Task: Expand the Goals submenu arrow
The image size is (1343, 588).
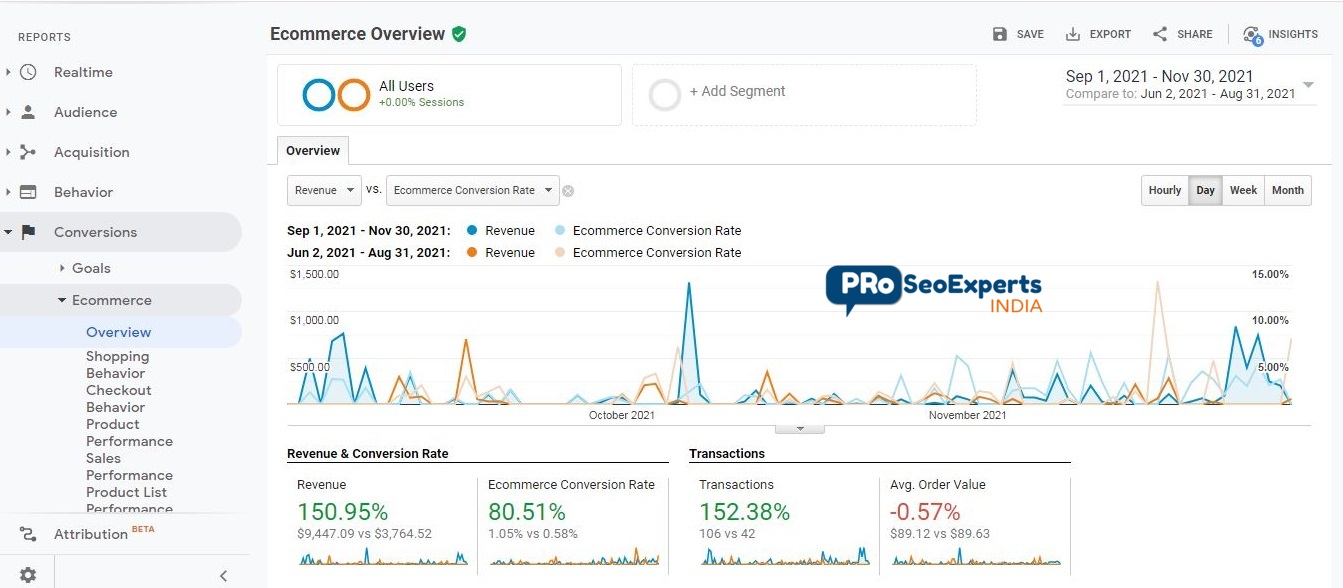Action: coord(62,268)
